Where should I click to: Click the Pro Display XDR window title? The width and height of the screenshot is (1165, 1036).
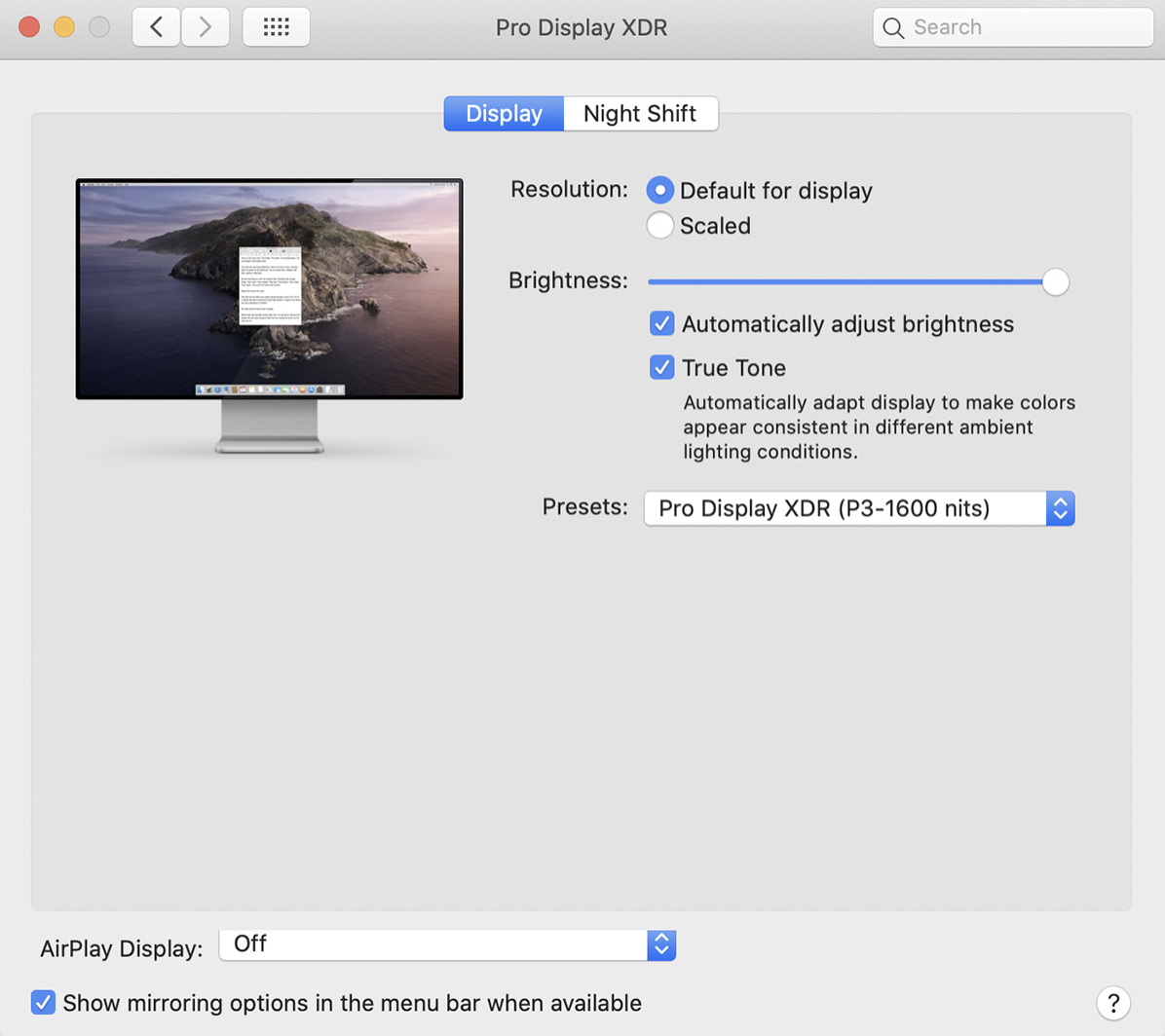tap(582, 27)
